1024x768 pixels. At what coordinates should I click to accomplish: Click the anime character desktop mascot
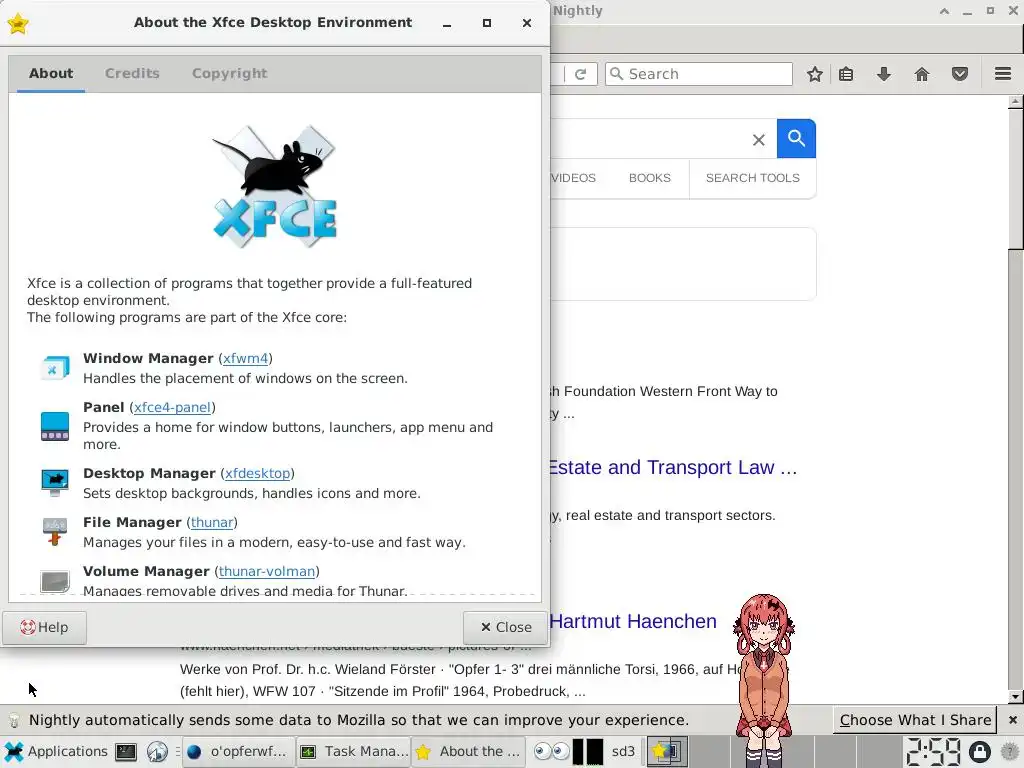click(x=763, y=679)
